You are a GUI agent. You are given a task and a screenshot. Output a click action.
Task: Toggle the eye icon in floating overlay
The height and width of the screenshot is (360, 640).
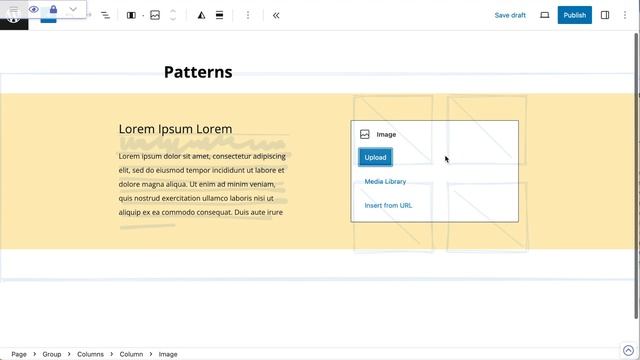[x=34, y=9]
